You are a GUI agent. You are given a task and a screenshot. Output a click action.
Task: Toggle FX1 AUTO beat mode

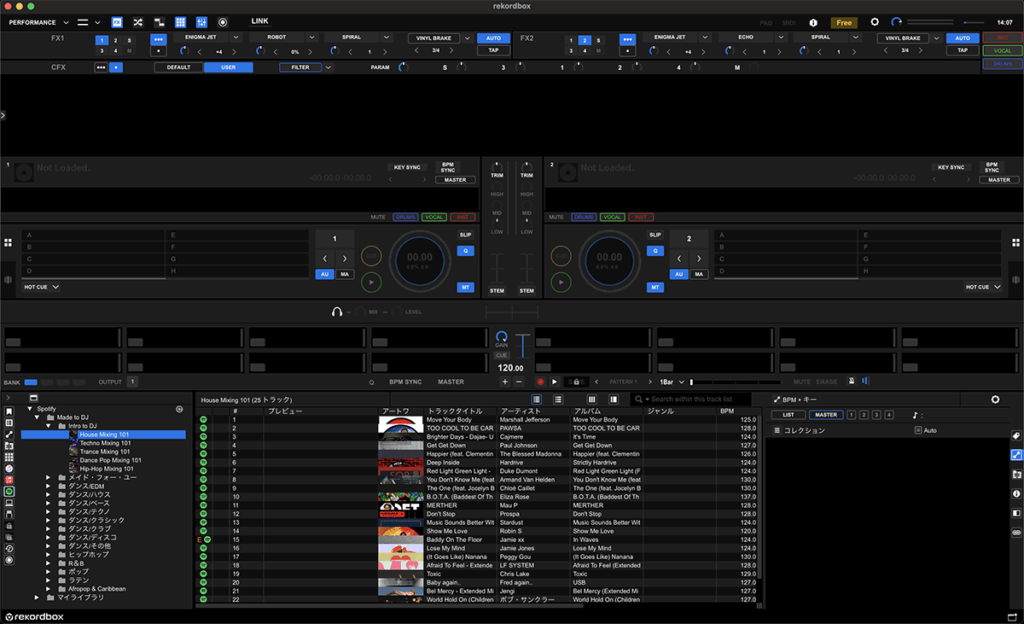tap(494, 38)
